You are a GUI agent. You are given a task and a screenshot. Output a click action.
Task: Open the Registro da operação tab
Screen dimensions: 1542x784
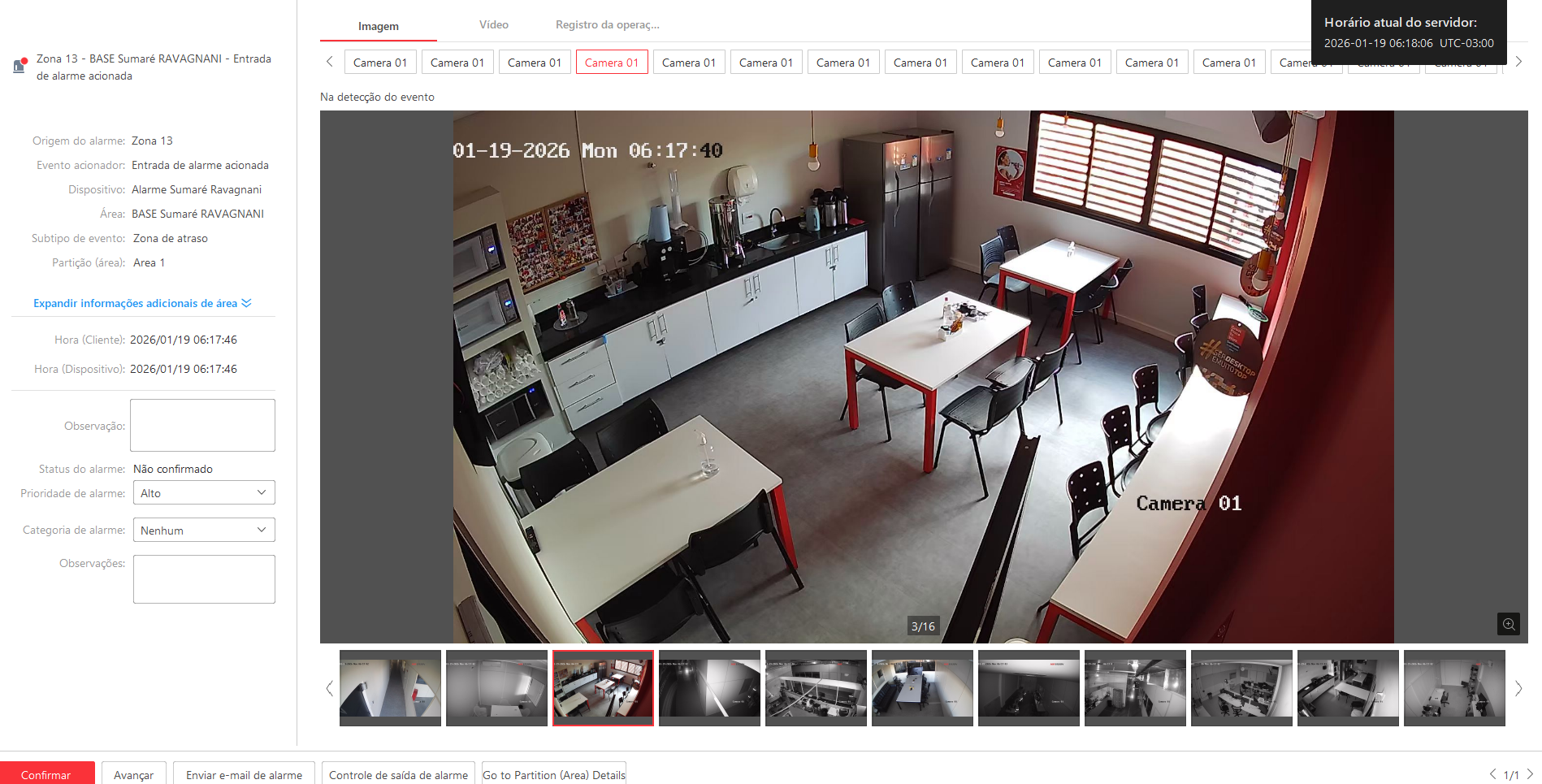[x=607, y=25]
